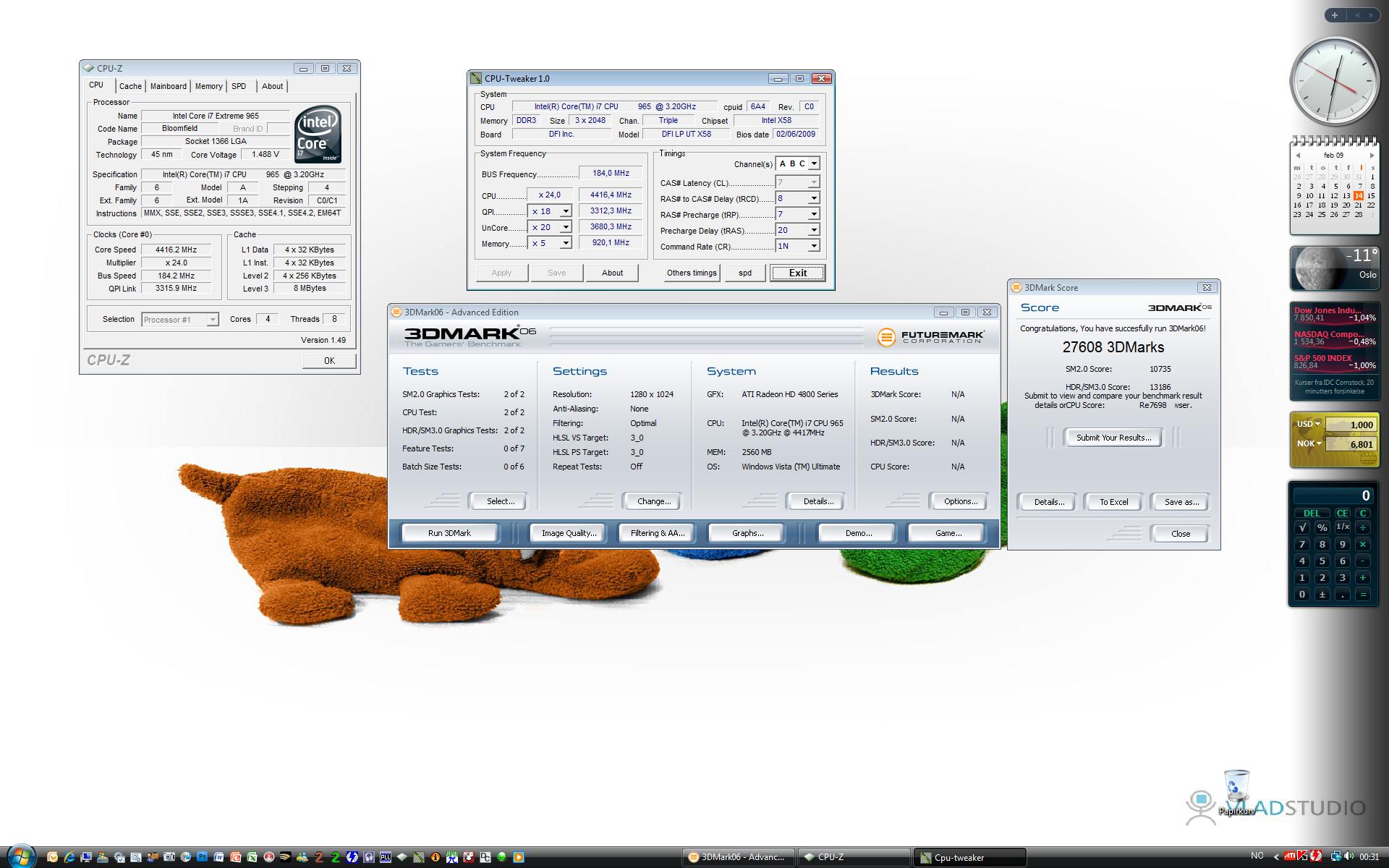Click the analog clock gadget
Screen dimensions: 1389x868
point(1334,82)
